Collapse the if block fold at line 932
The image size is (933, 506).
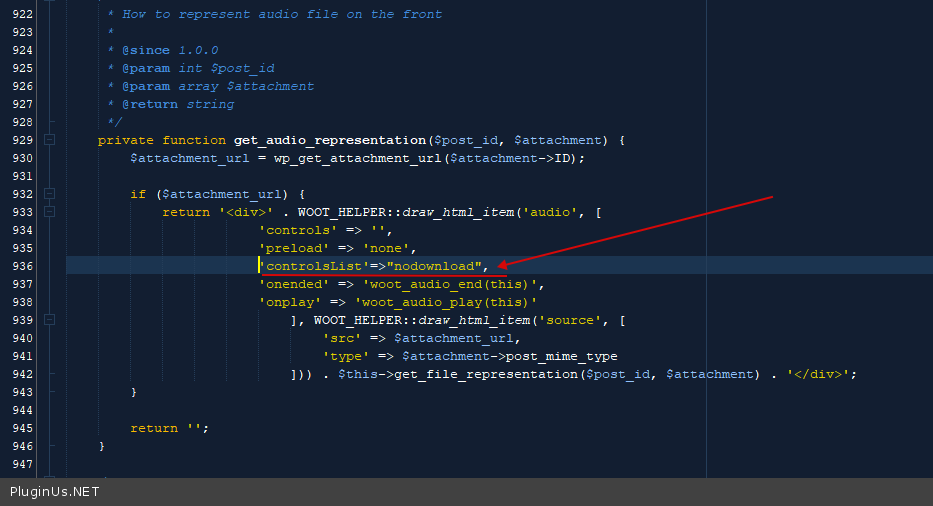[49, 194]
